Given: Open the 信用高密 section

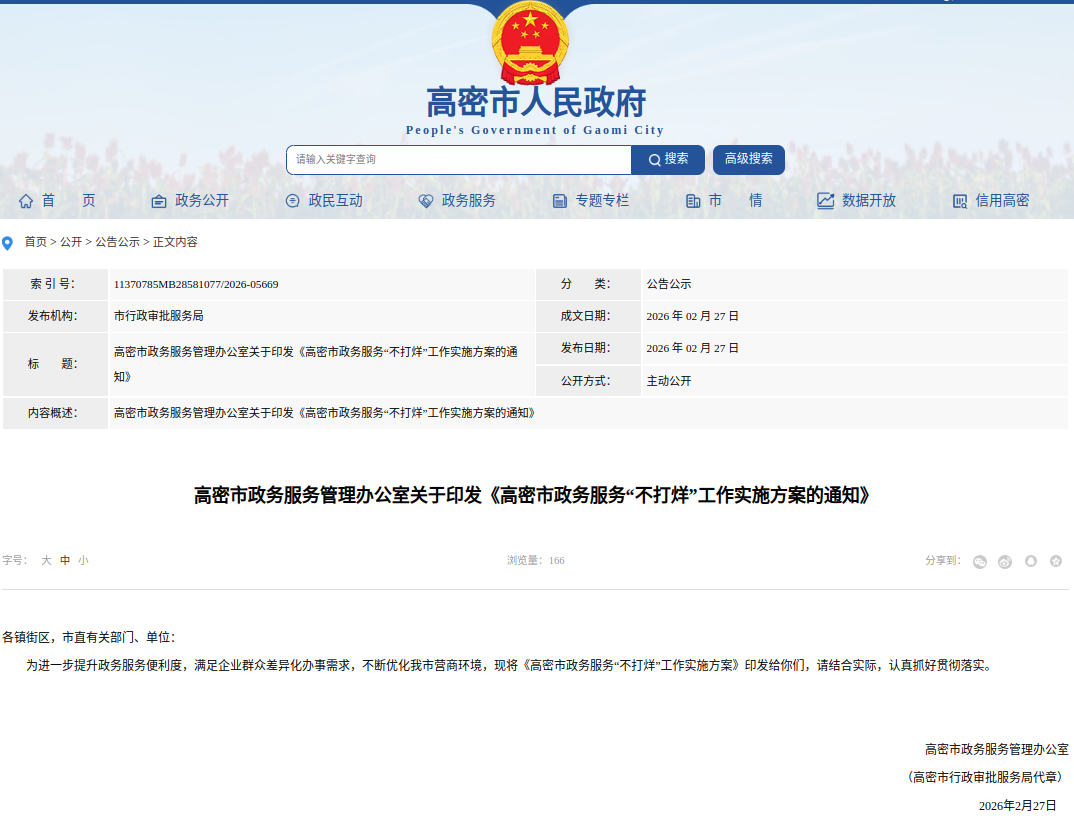Looking at the screenshot, I should [x=1001, y=201].
